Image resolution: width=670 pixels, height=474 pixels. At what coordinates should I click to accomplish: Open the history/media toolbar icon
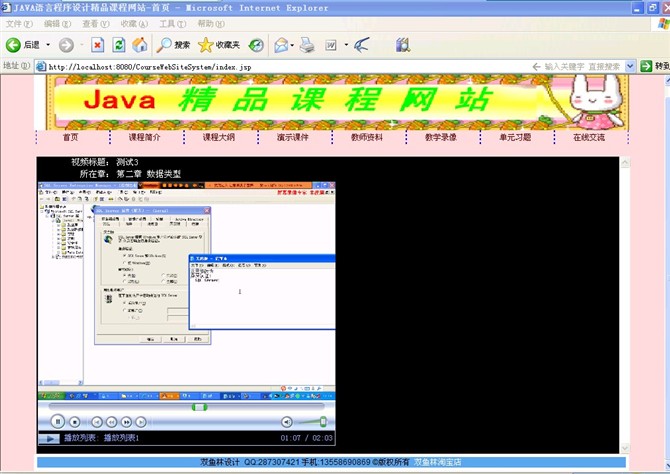coord(256,45)
